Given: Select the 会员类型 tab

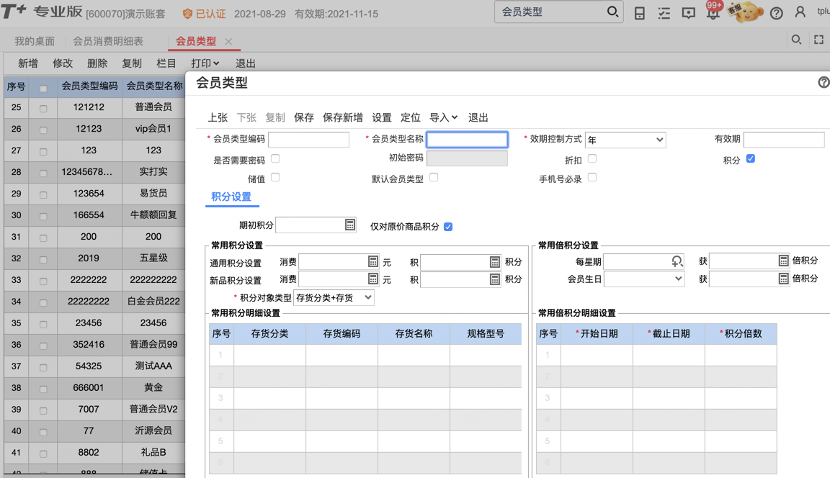Looking at the screenshot, I should (196, 41).
